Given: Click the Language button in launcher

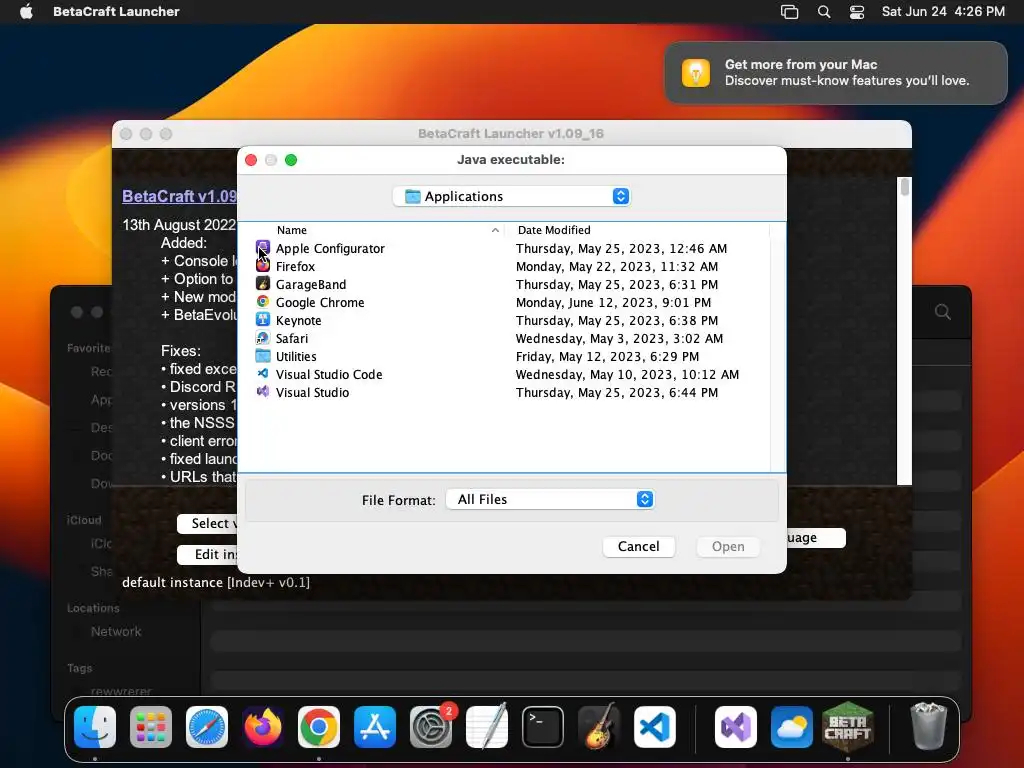Looking at the screenshot, I should tap(816, 537).
